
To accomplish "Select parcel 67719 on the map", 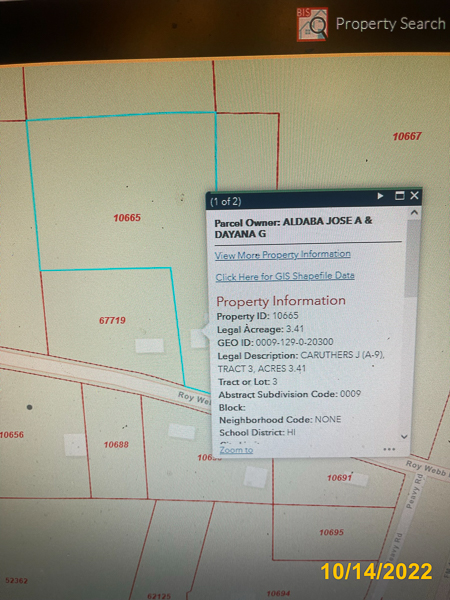I will pyautogui.click(x=112, y=320).
